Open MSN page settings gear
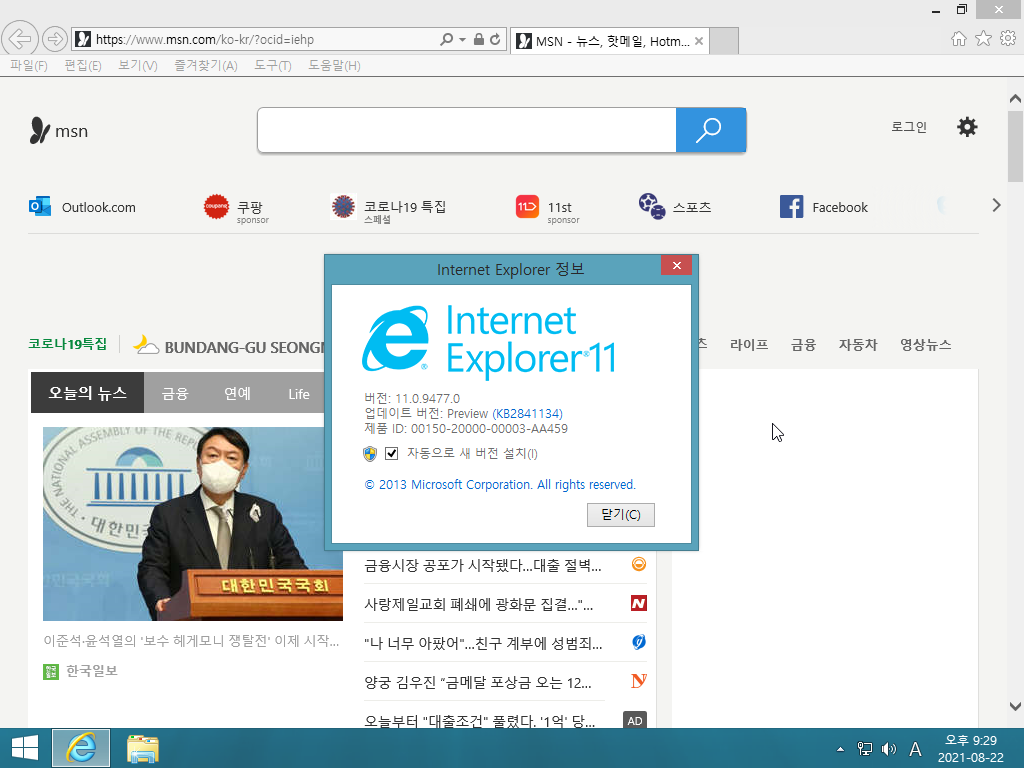Image resolution: width=1024 pixels, height=768 pixels. click(967, 127)
